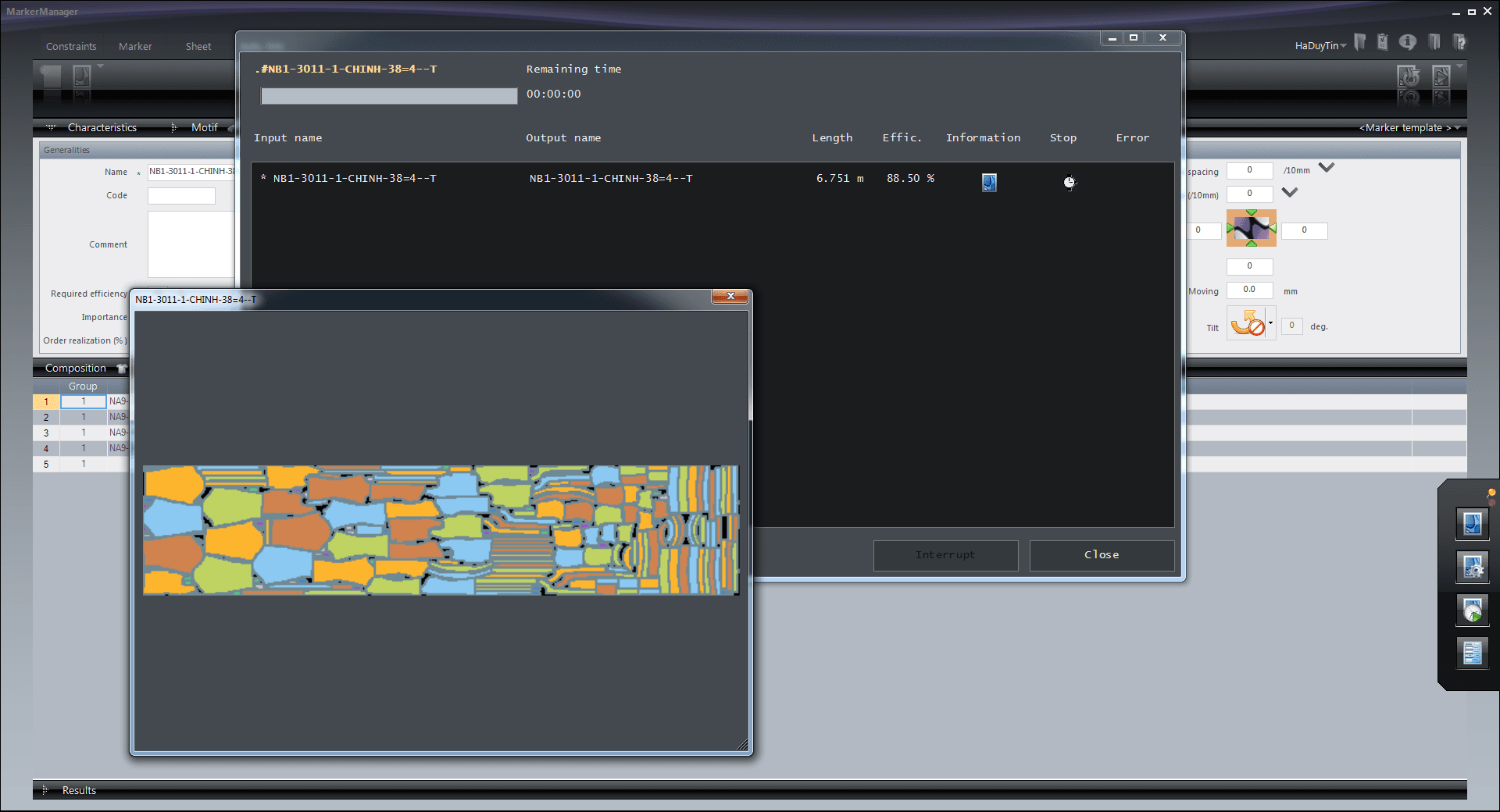Select the marker preview icon in the right dock
Screen dimensions: 1500x812
tap(1472, 524)
